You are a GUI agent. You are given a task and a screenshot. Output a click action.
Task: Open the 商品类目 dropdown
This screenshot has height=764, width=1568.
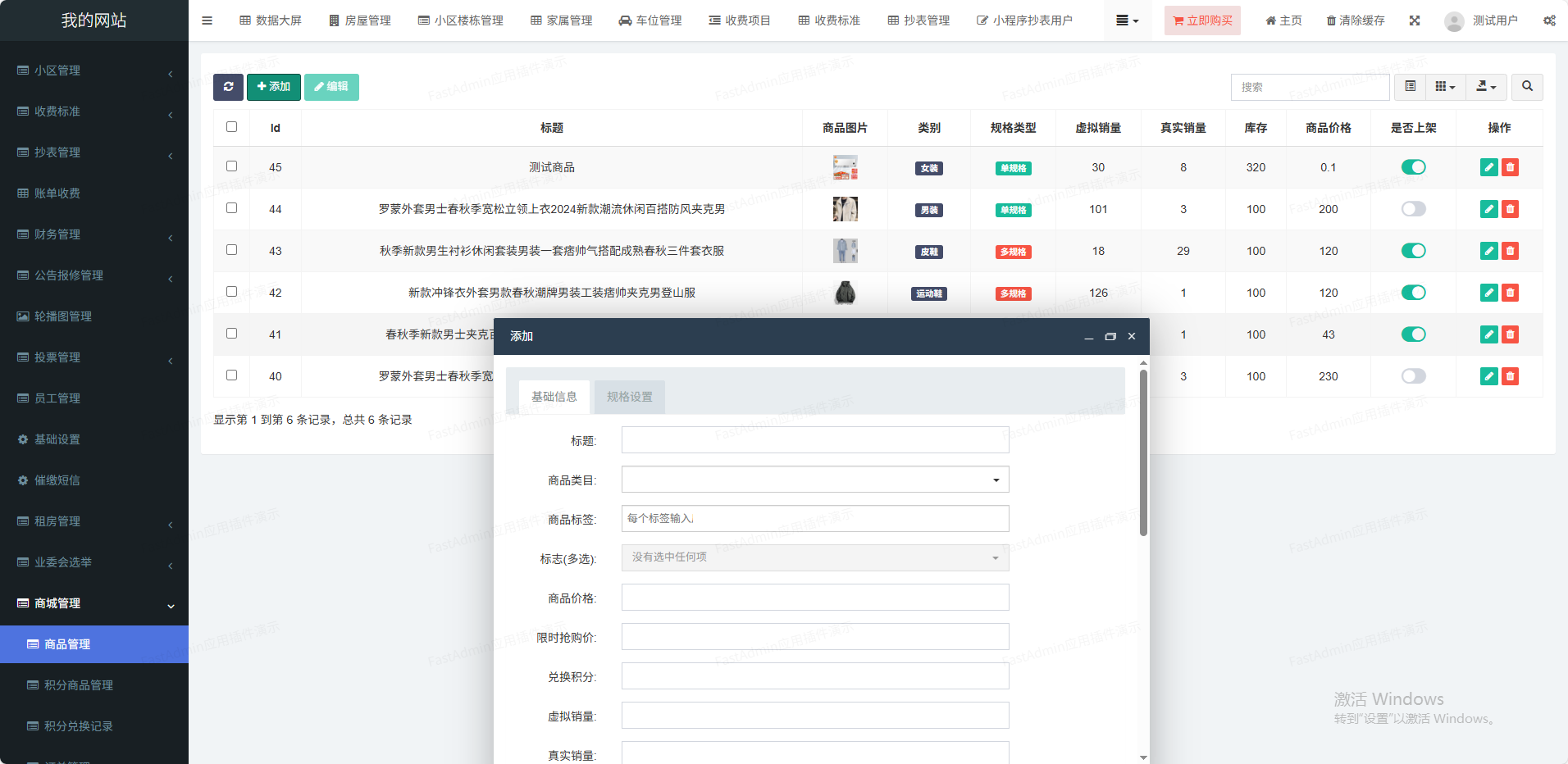814,480
